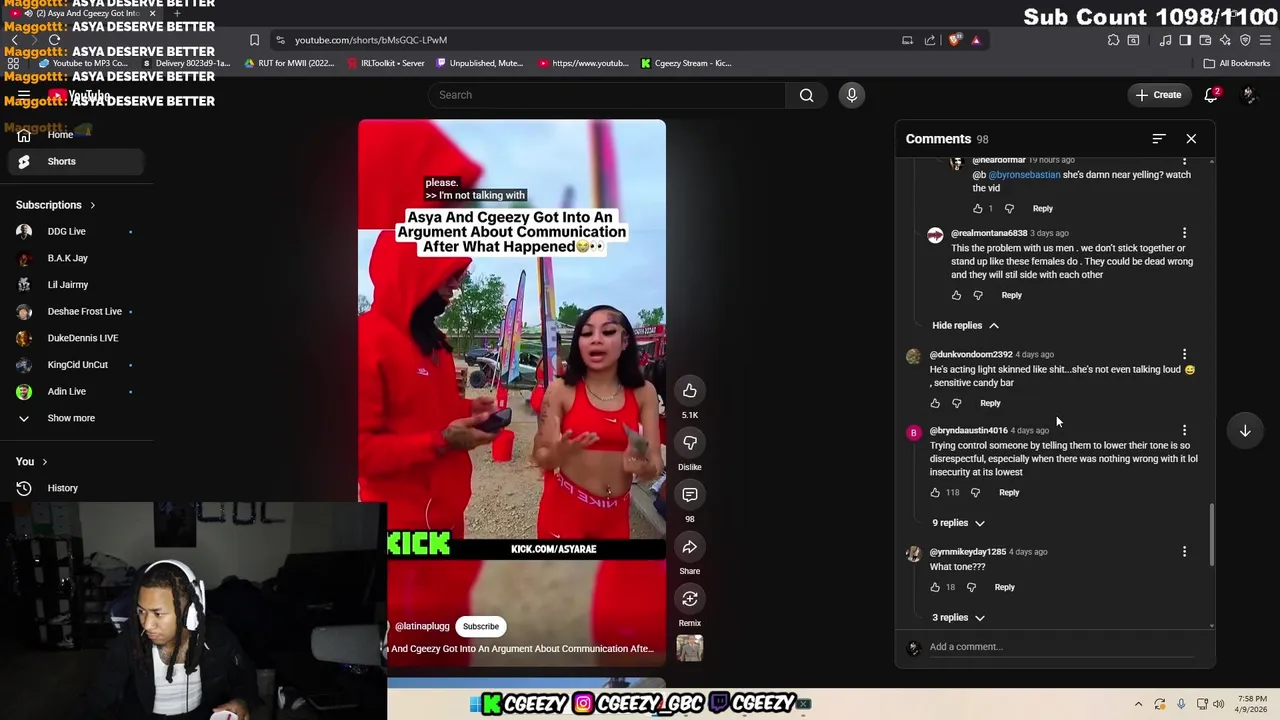The image size is (1280, 720).
Task: Open the Brave Rewards triangle icon
Action: (976, 40)
